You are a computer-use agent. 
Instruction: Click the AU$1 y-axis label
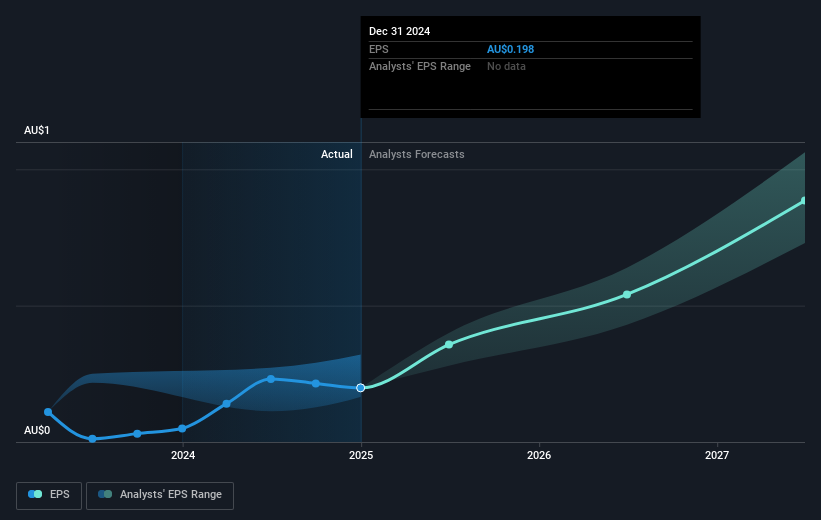click(x=37, y=130)
